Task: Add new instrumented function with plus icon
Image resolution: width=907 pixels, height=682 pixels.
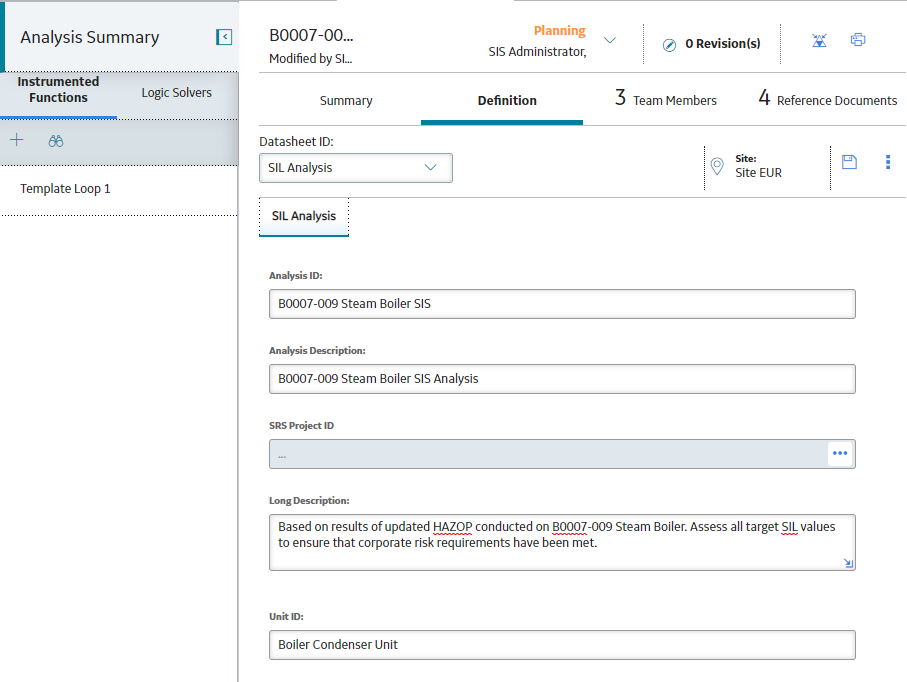Action: point(17,140)
